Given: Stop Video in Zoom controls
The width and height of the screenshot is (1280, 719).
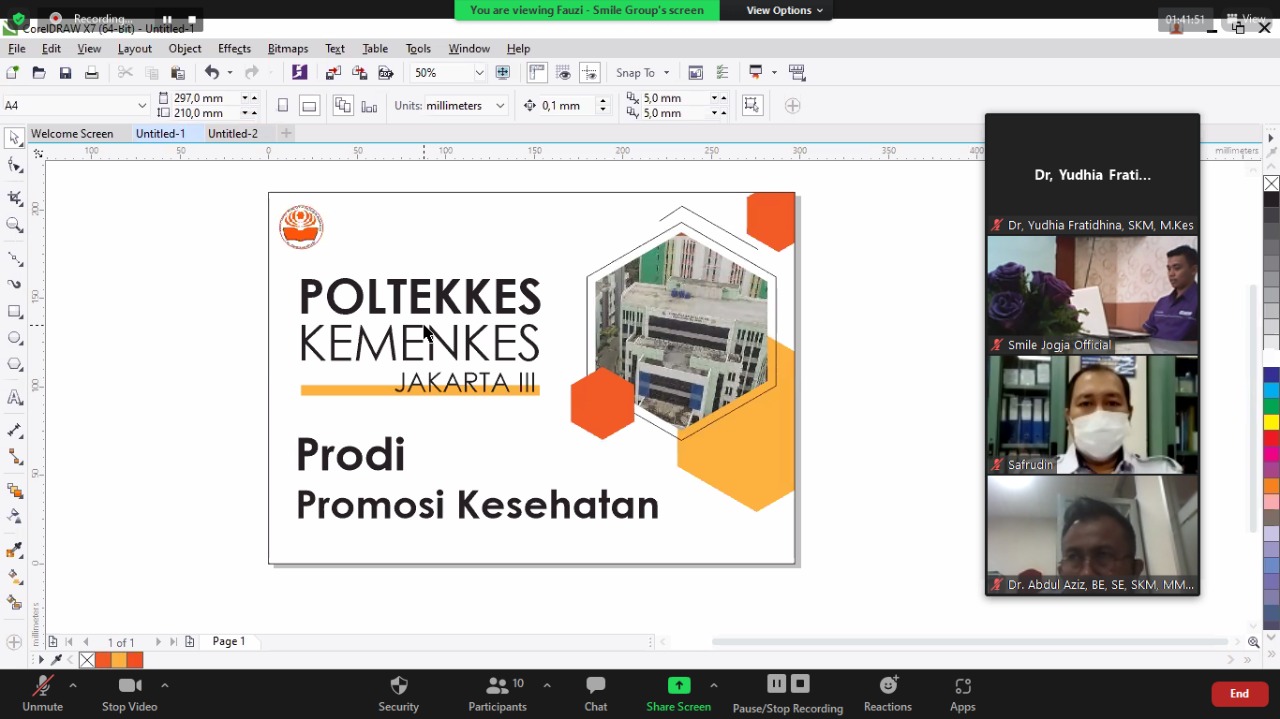Looking at the screenshot, I should click(x=129, y=692).
